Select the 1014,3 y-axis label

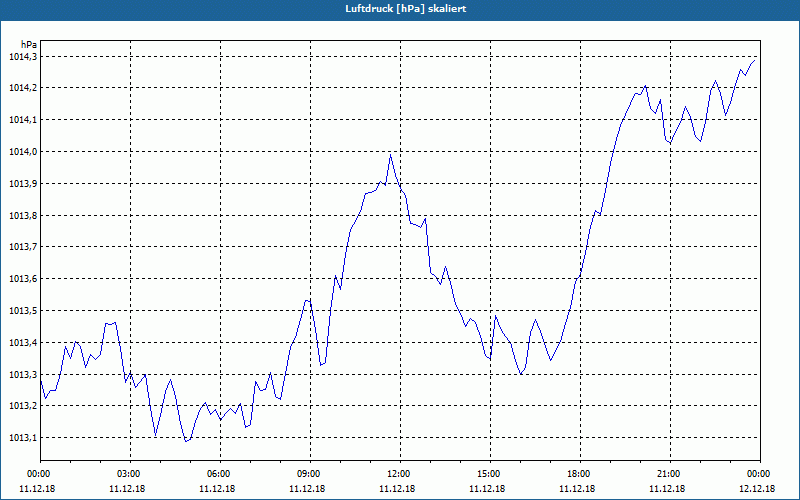tap(23, 57)
